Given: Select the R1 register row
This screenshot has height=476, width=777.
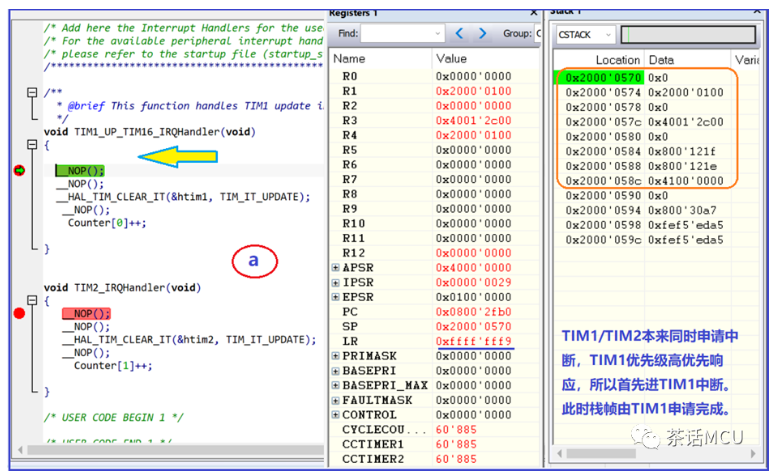Looking at the screenshot, I should point(436,91).
